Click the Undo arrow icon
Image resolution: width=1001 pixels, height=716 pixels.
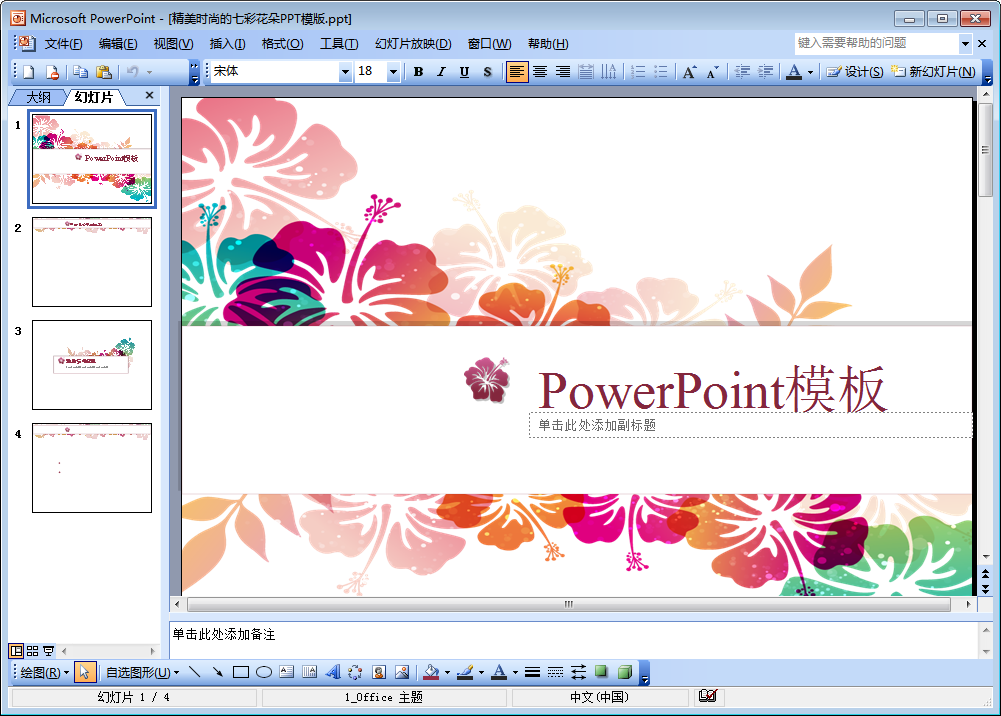pyautogui.click(x=132, y=71)
